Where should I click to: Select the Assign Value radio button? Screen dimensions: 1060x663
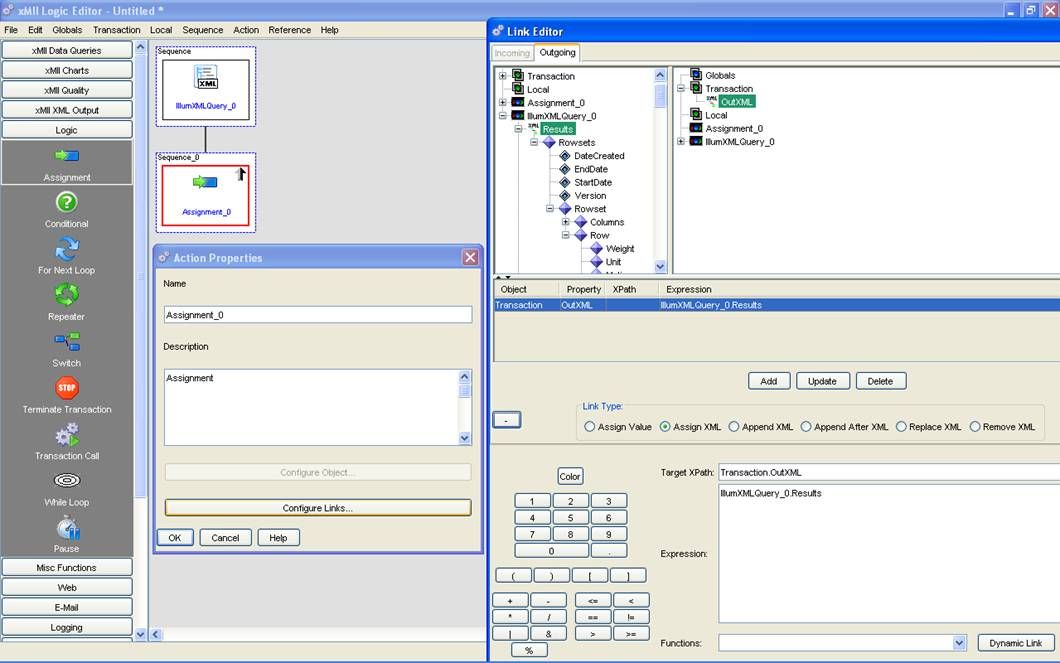tap(589, 426)
